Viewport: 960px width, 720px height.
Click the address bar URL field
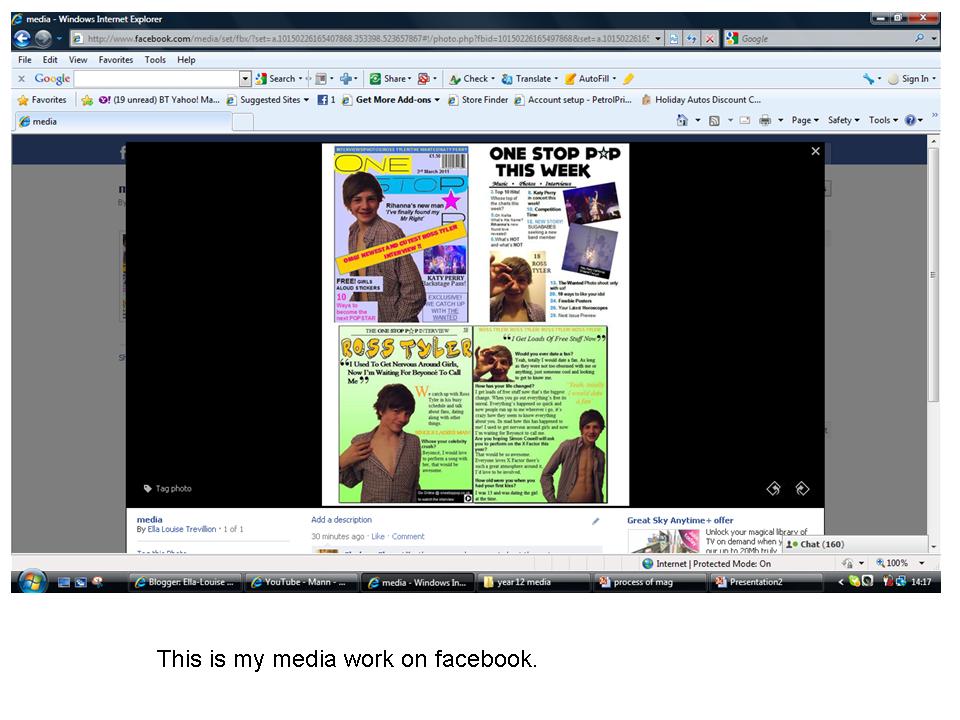(x=367, y=39)
